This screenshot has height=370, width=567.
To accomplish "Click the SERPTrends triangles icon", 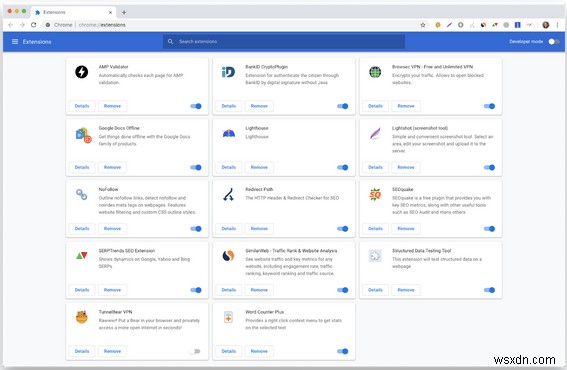I will pos(82,256).
